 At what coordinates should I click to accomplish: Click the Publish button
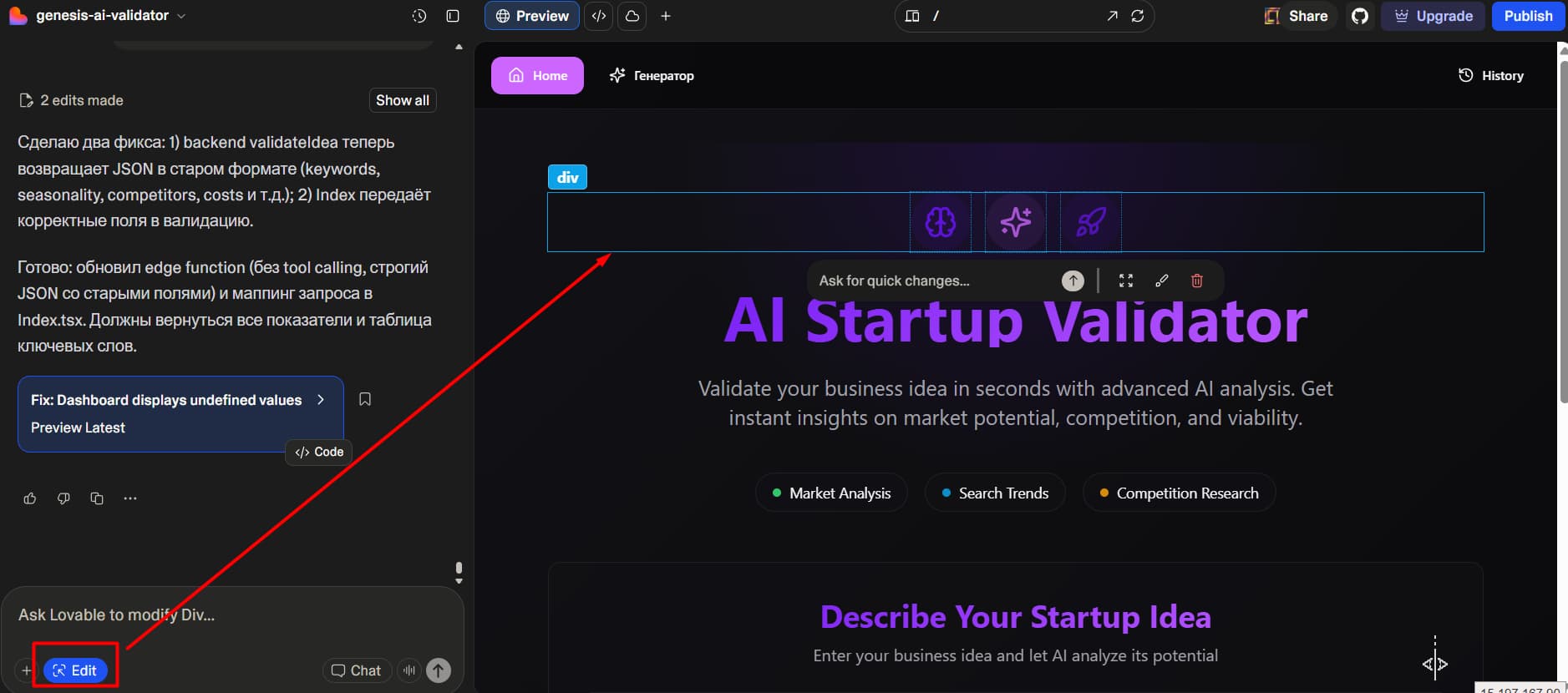[1528, 16]
